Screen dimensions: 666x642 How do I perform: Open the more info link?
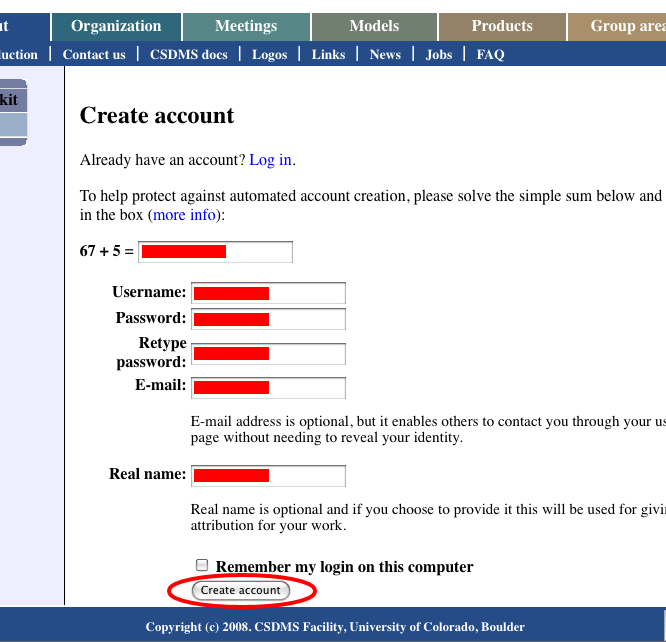pos(185,215)
